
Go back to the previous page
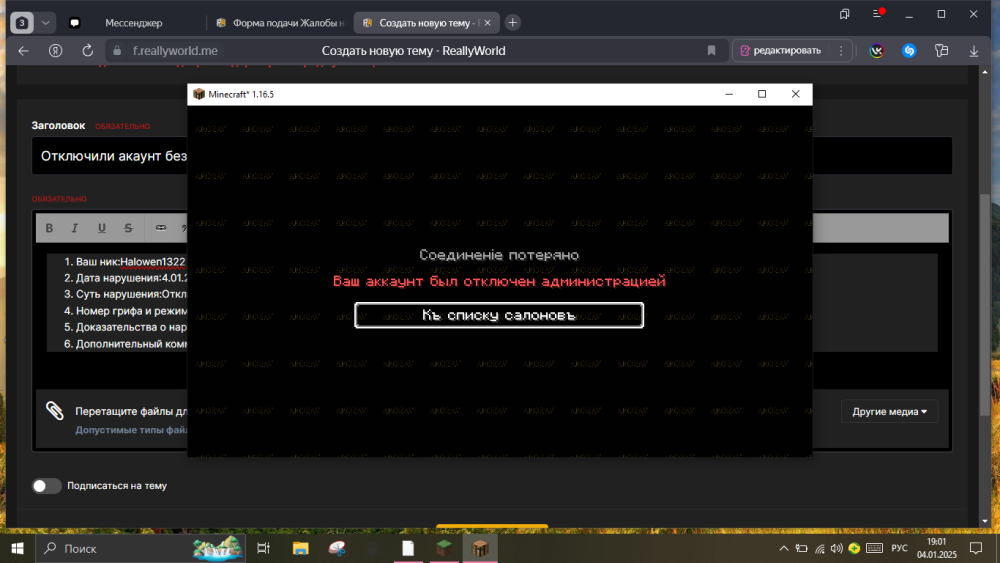[x=24, y=51]
